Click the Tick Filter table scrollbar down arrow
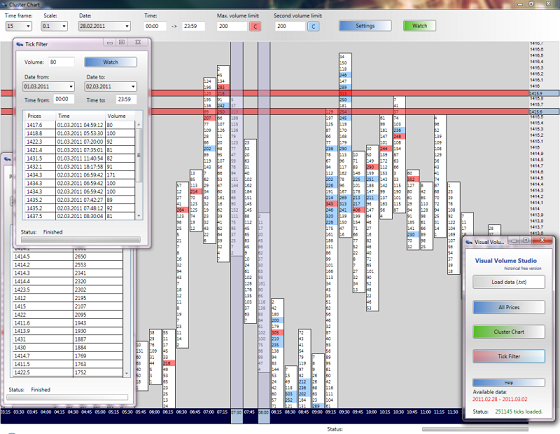 pyautogui.click(x=139, y=216)
